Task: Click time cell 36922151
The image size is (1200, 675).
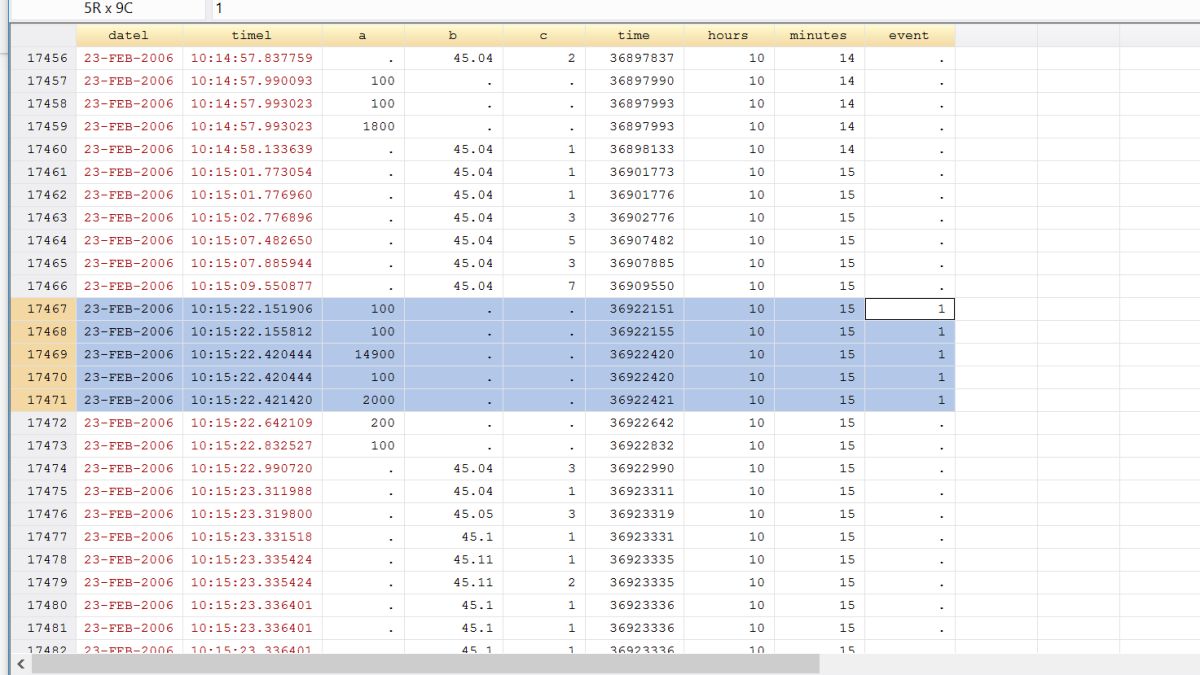Action: click(633, 309)
